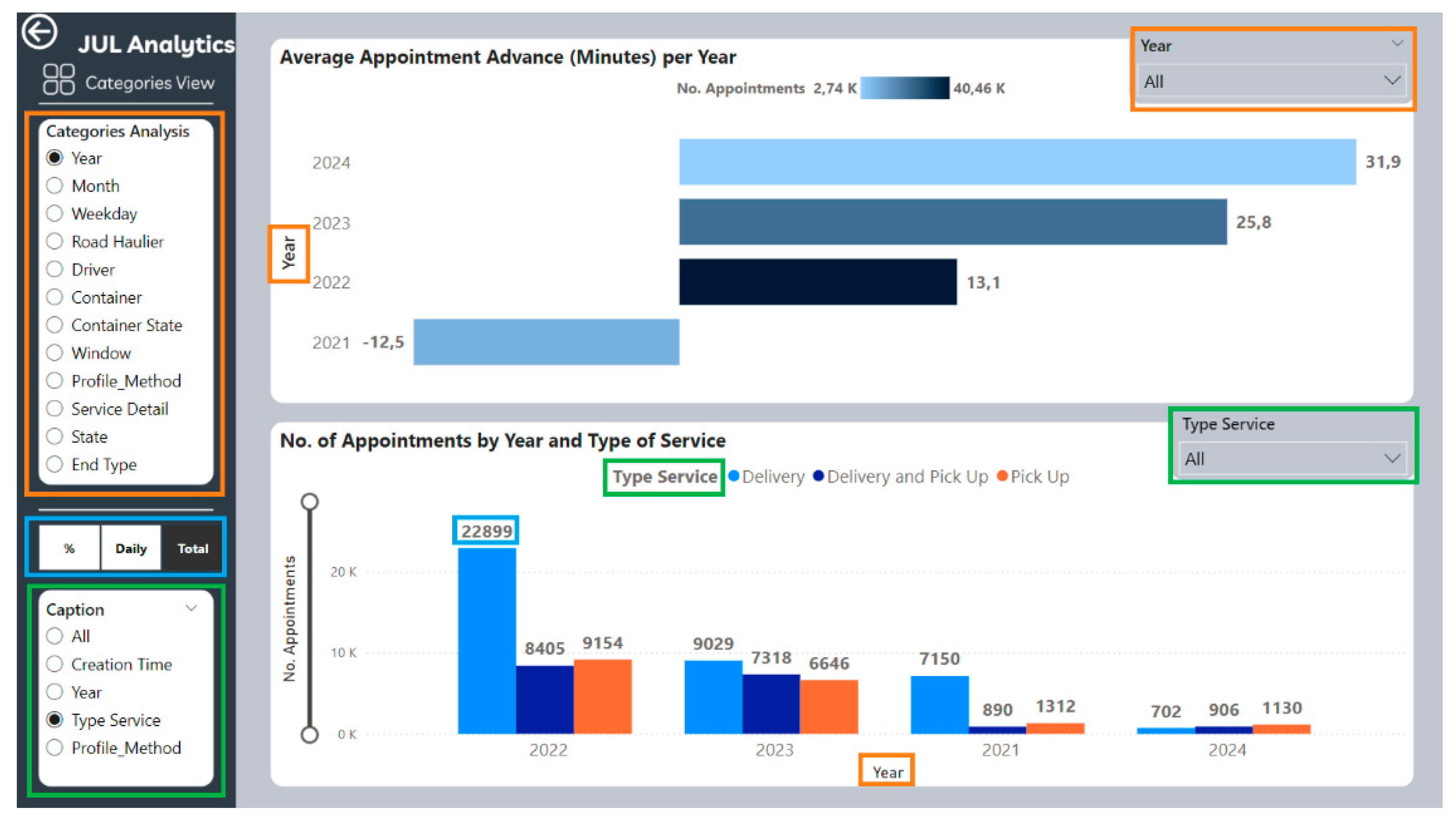Viewport: 1456px width, 820px height.
Task: Switch to the % view tab
Action: pyautogui.click(x=69, y=548)
